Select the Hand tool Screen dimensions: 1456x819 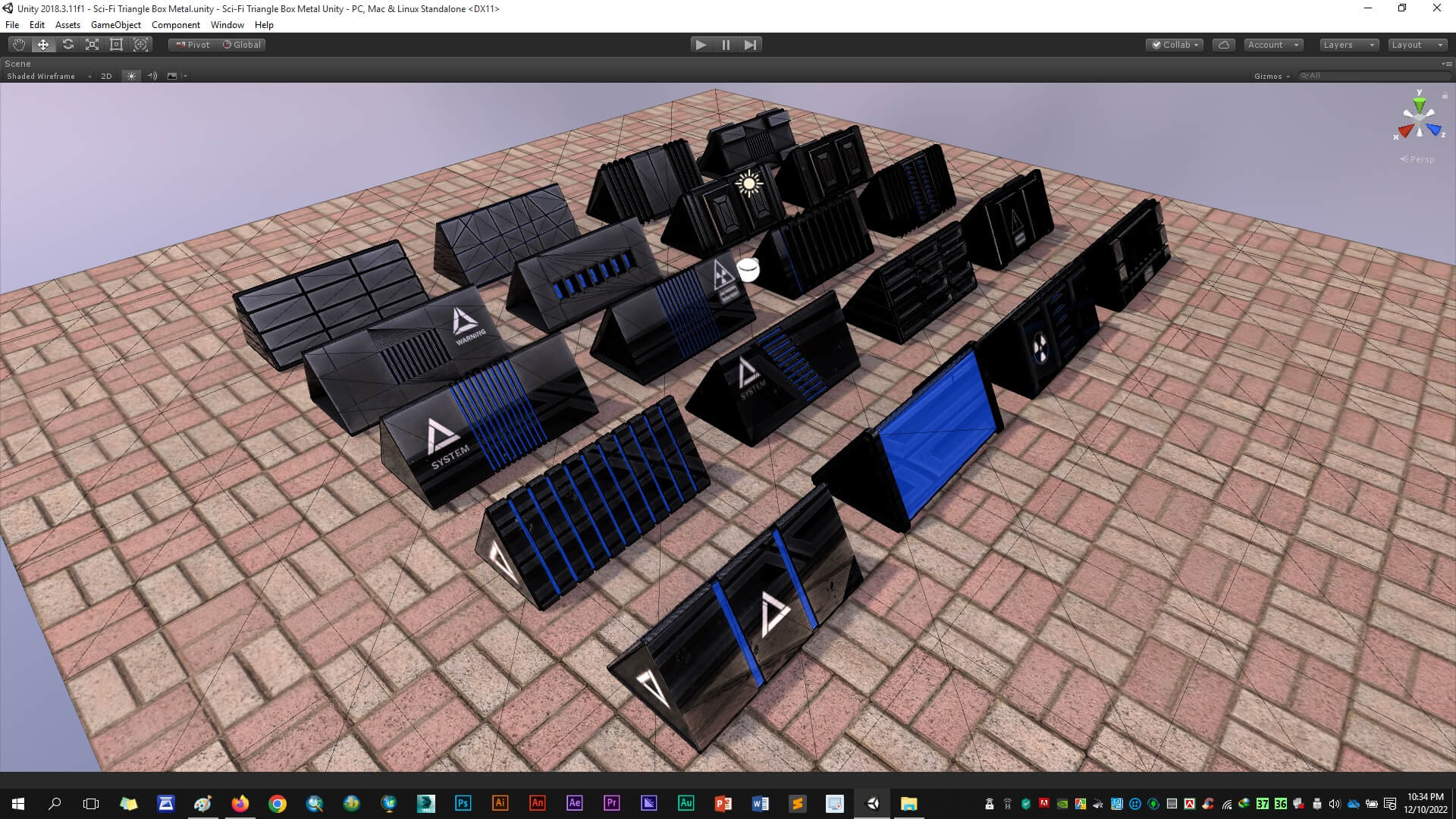[x=19, y=45]
